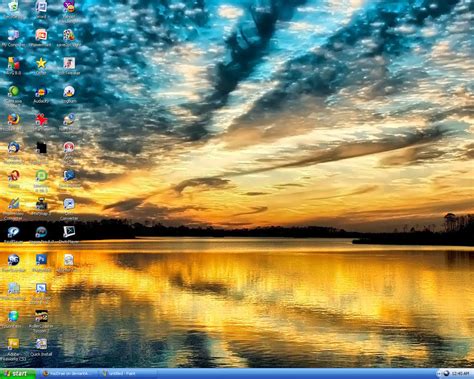The width and height of the screenshot is (474, 379).
Task: Launch the RealPlayer desktop icon
Action: 13,232
